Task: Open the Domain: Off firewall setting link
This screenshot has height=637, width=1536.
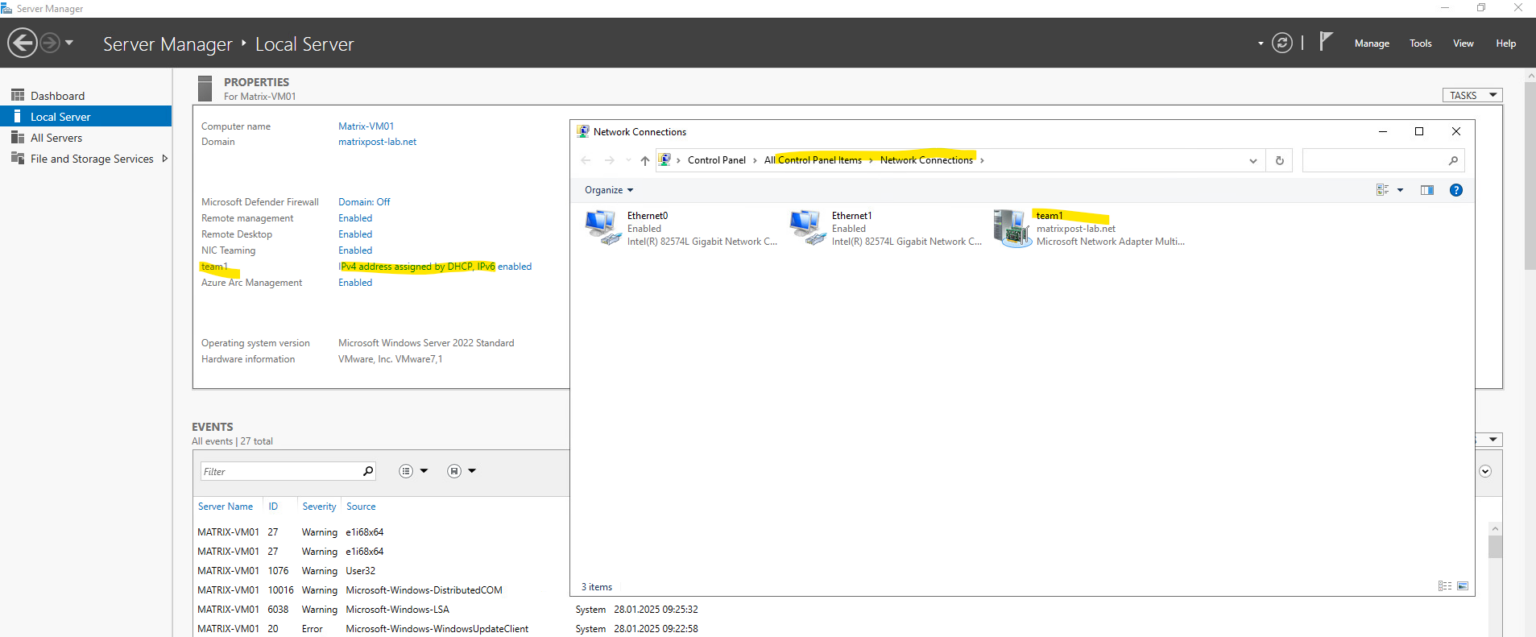Action: coord(363,201)
